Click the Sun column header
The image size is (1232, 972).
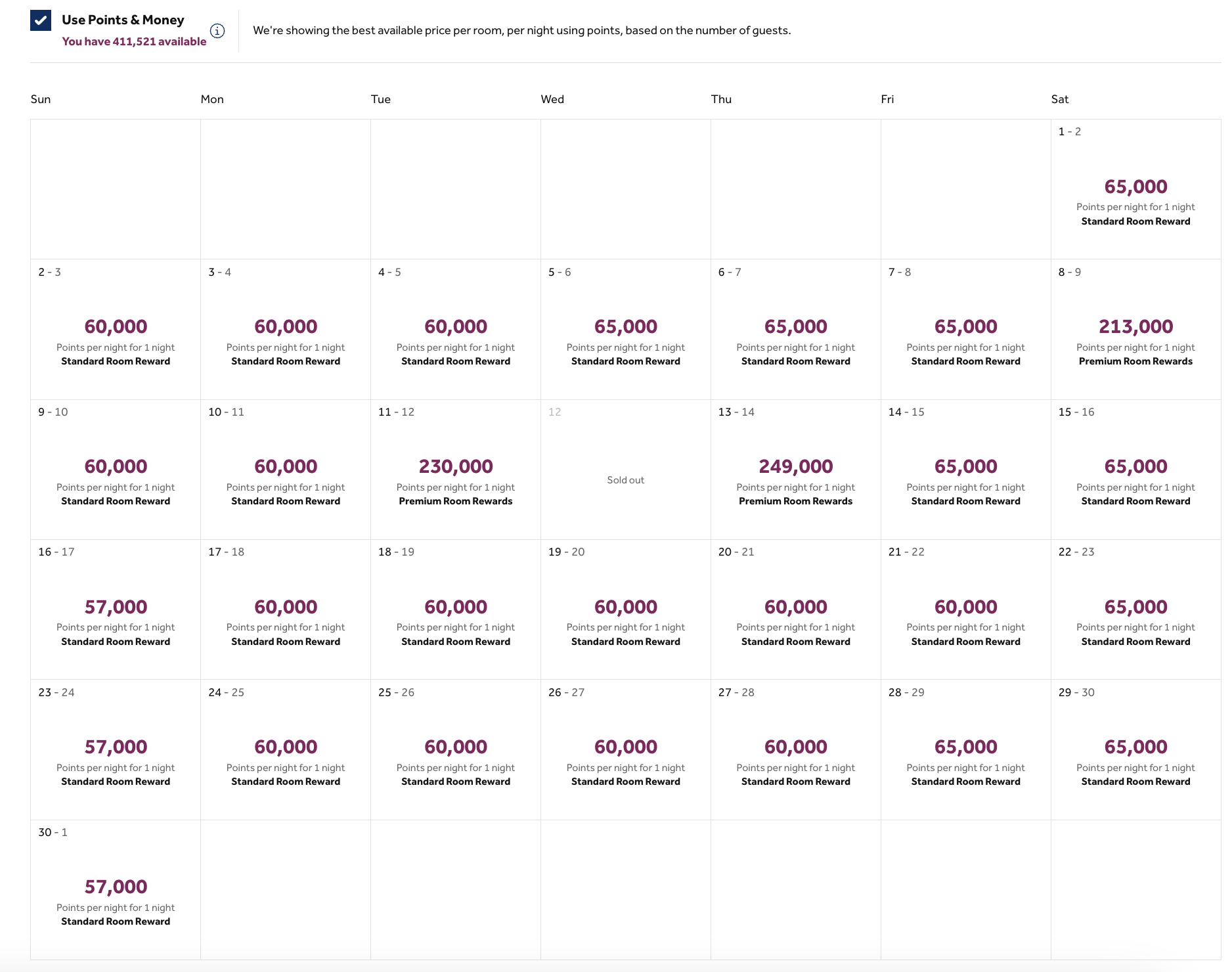coord(41,99)
